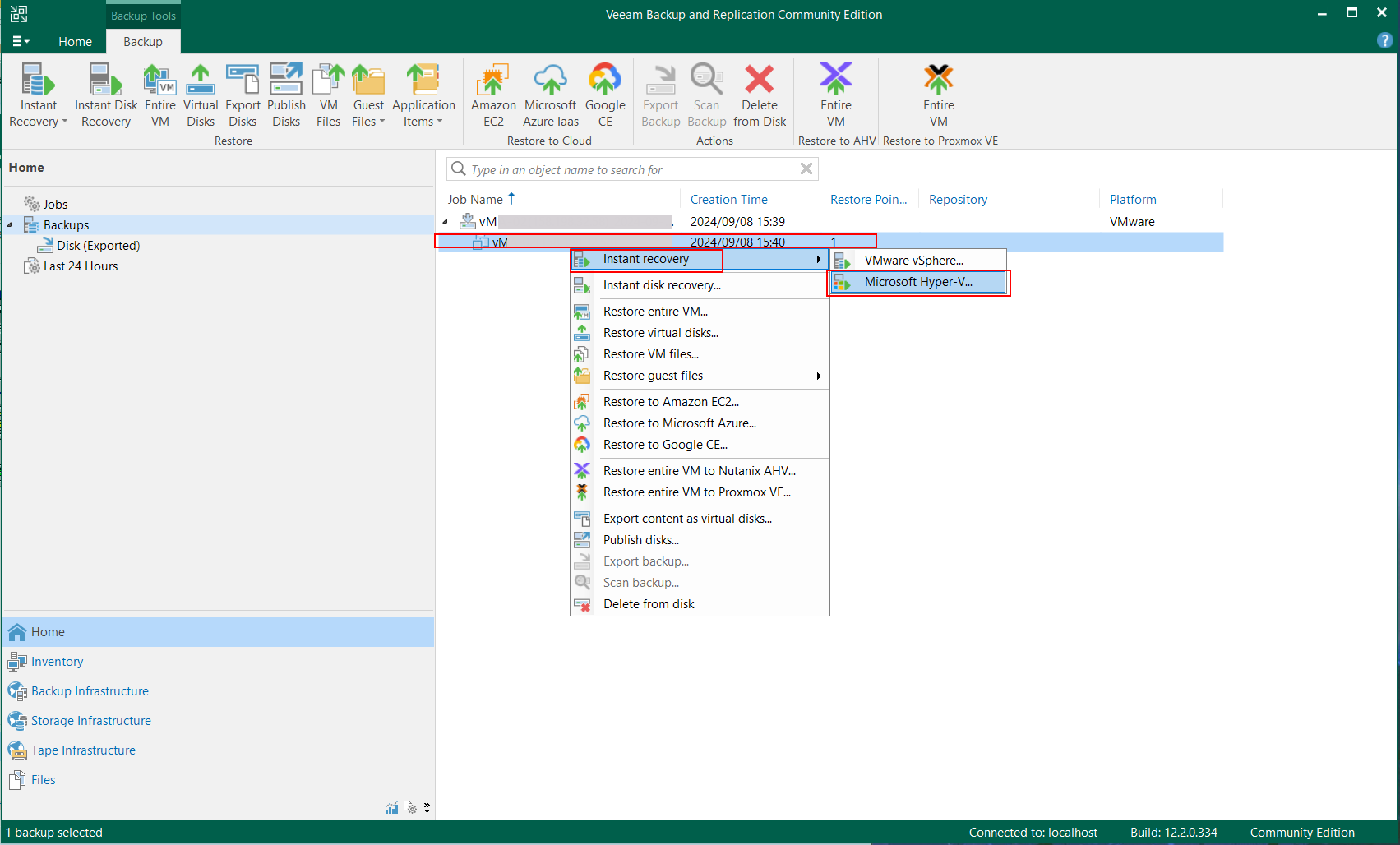Select Restore to Microsoft Azure menu entry
1400x845 pixels.
click(700, 423)
